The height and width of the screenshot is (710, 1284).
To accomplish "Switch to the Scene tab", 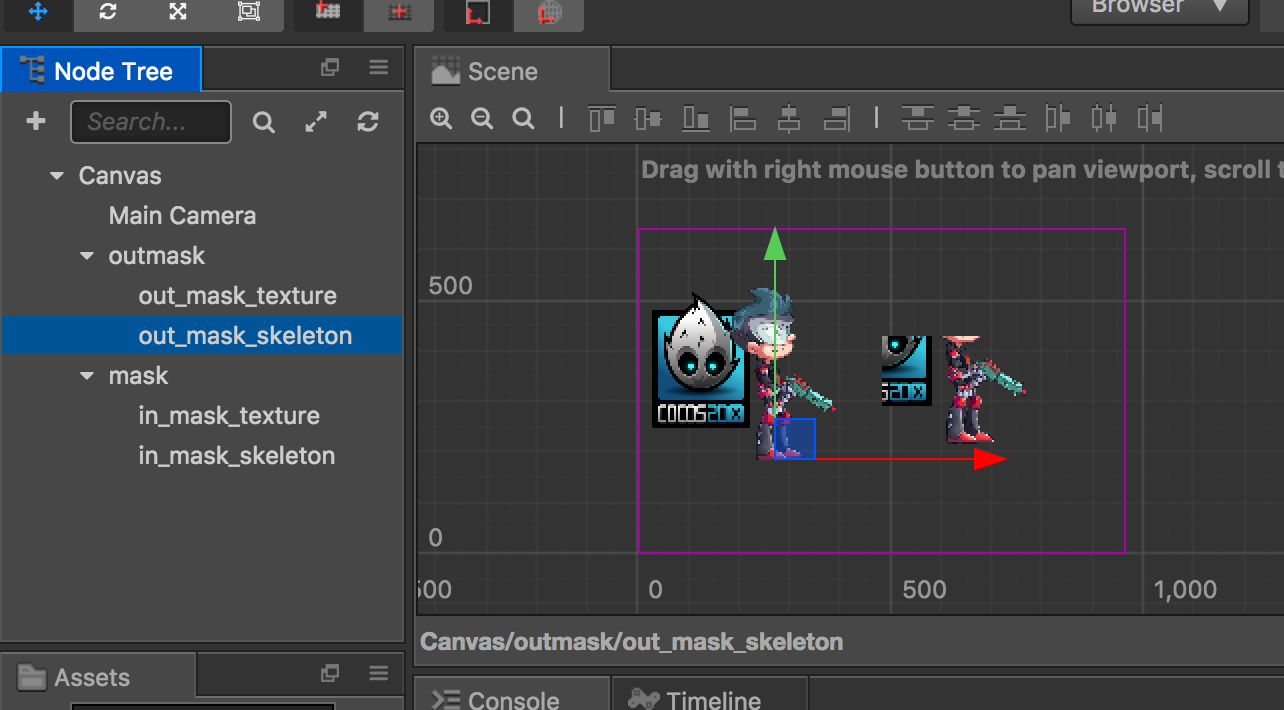I will [511, 71].
